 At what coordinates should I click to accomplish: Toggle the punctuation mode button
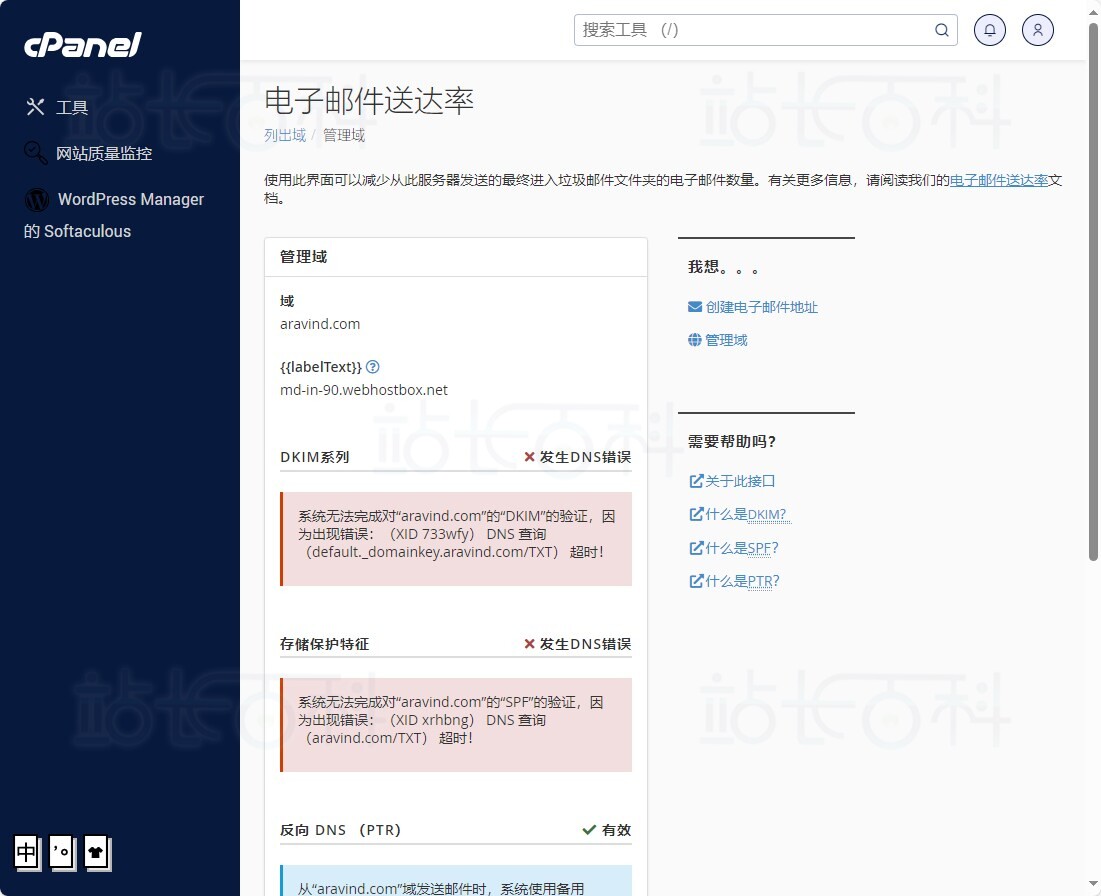tap(62, 853)
